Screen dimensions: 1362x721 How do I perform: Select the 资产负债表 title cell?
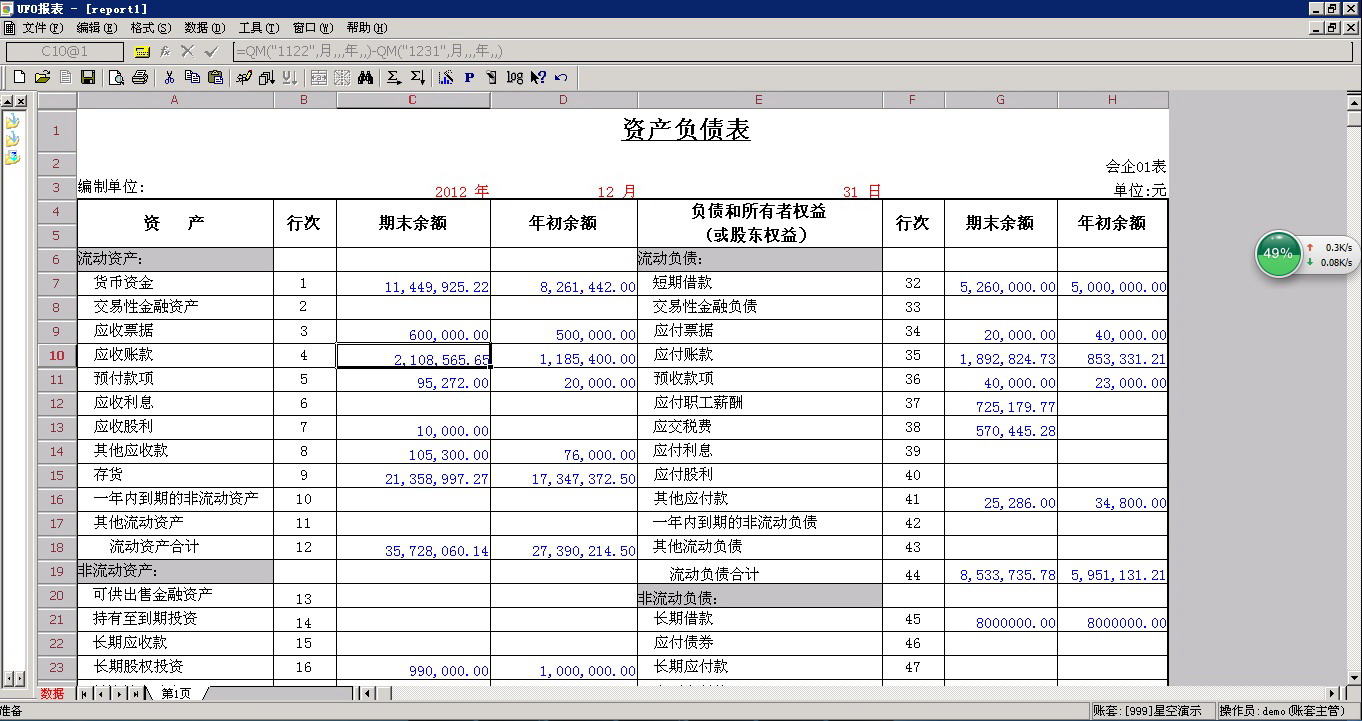point(685,130)
